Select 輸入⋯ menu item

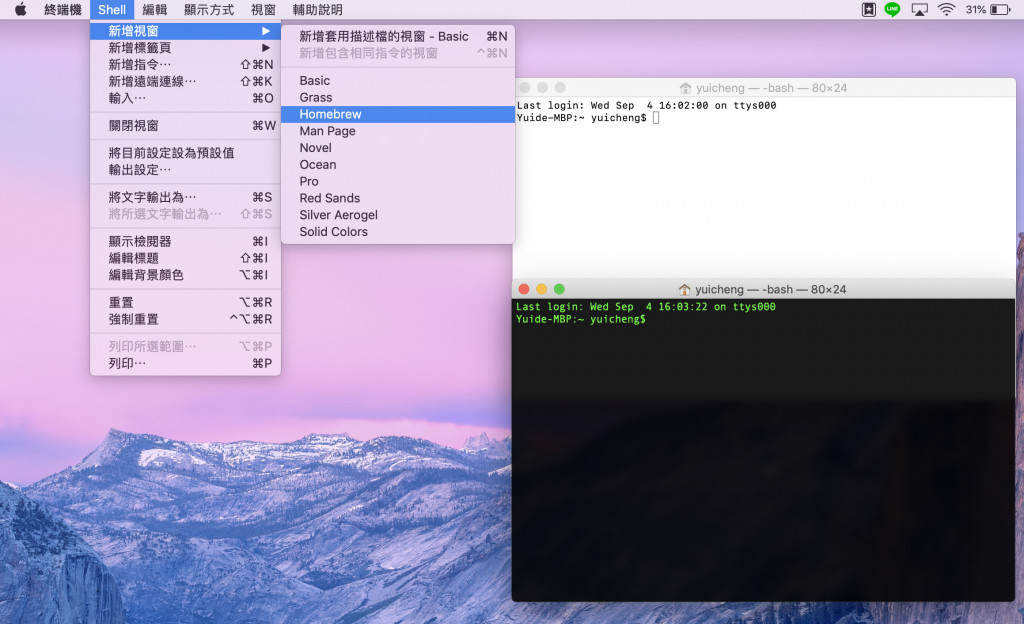click(x=185, y=98)
